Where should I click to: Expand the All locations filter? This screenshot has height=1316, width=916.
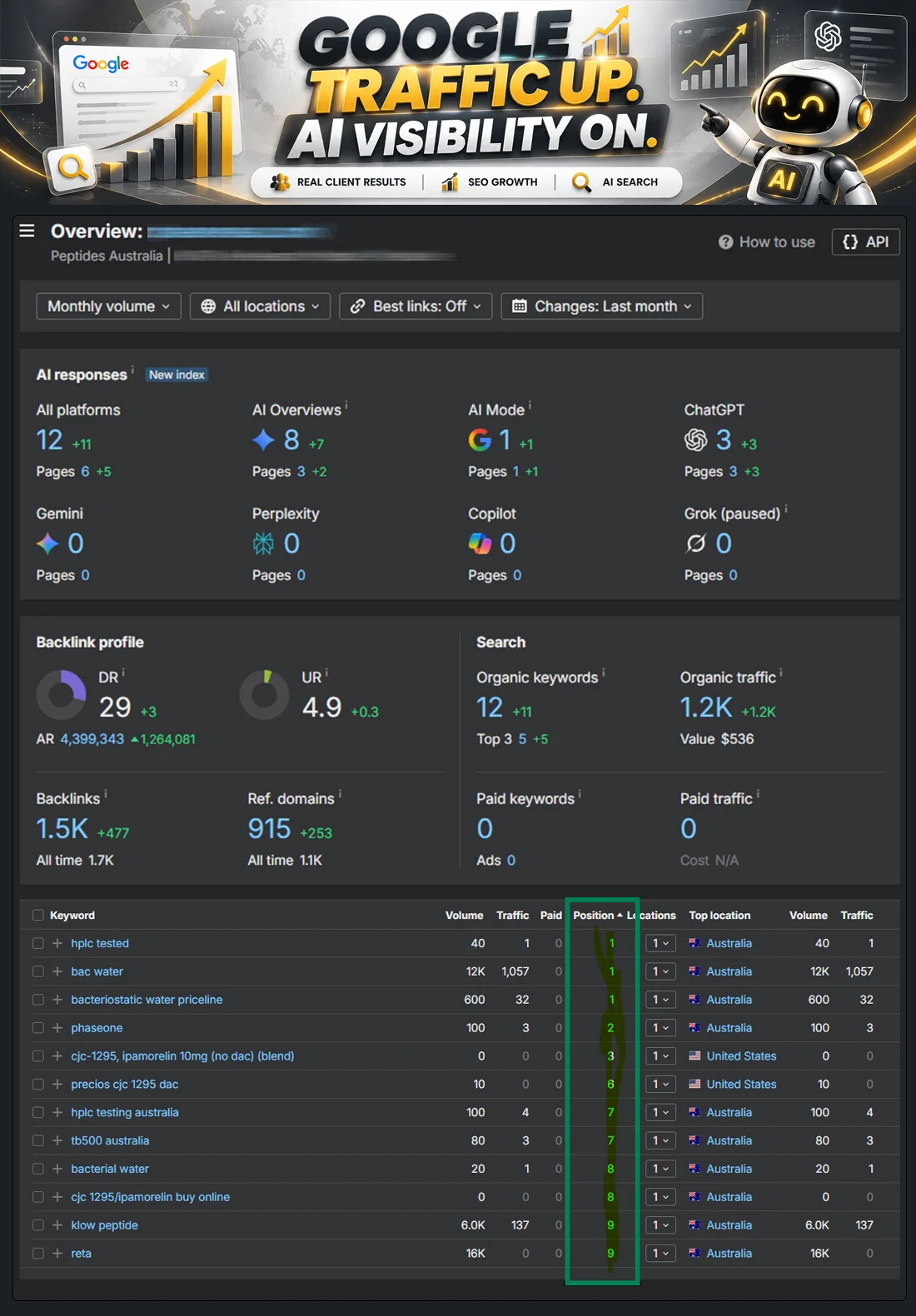[260, 306]
